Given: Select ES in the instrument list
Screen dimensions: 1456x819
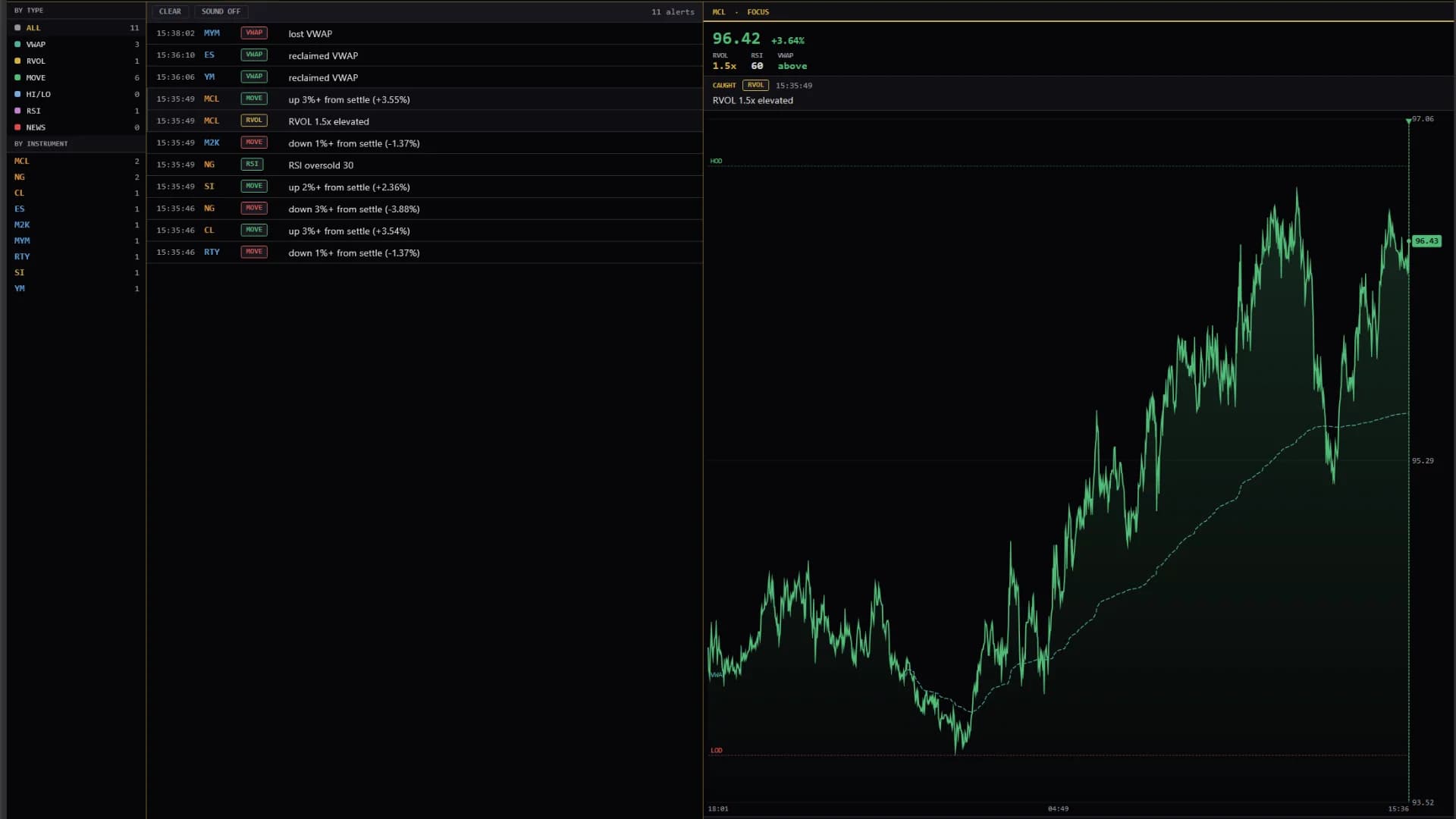Looking at the screenshot, I should [76, 209].
